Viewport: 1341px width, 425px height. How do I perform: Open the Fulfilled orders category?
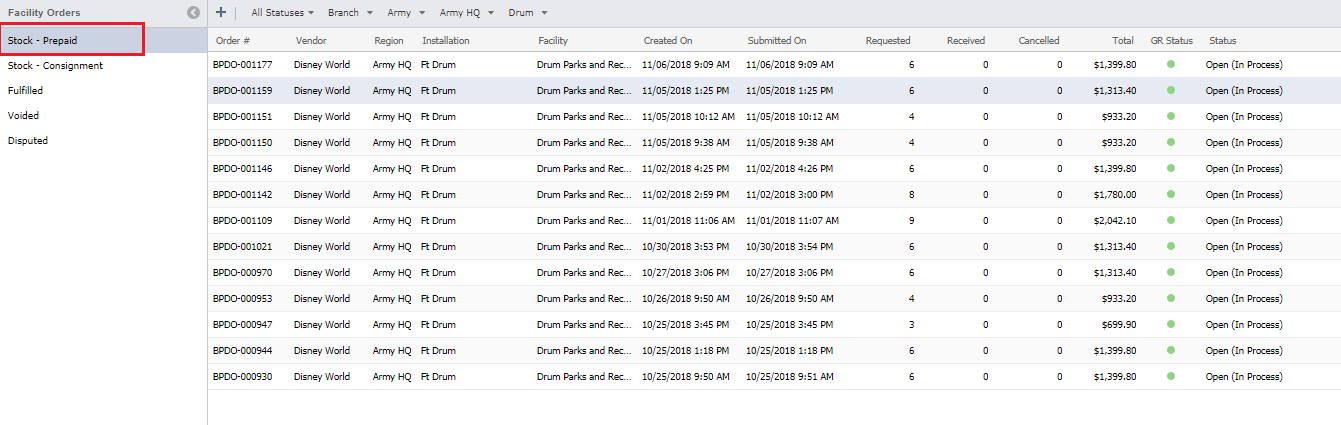[25, 91]
